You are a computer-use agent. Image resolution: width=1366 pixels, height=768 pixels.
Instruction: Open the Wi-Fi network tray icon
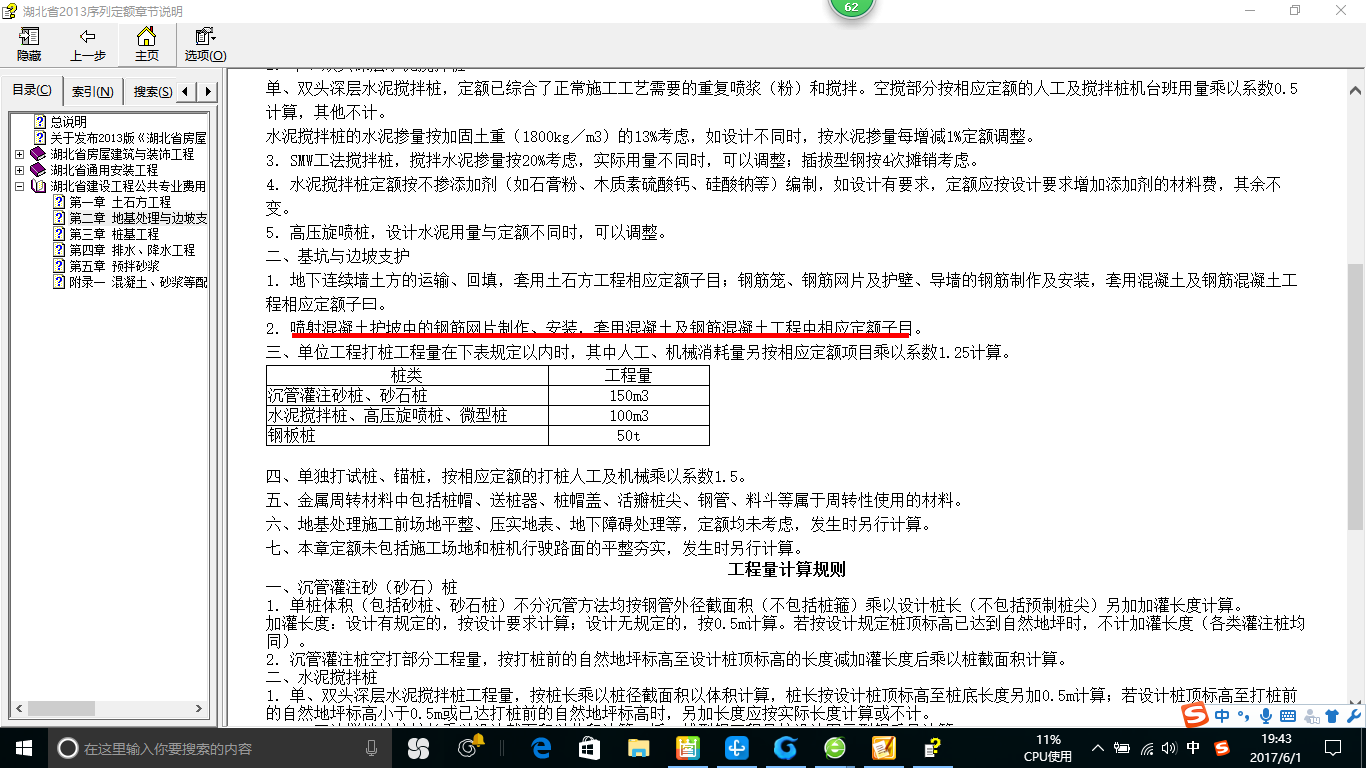click(x=1146, y=748)
